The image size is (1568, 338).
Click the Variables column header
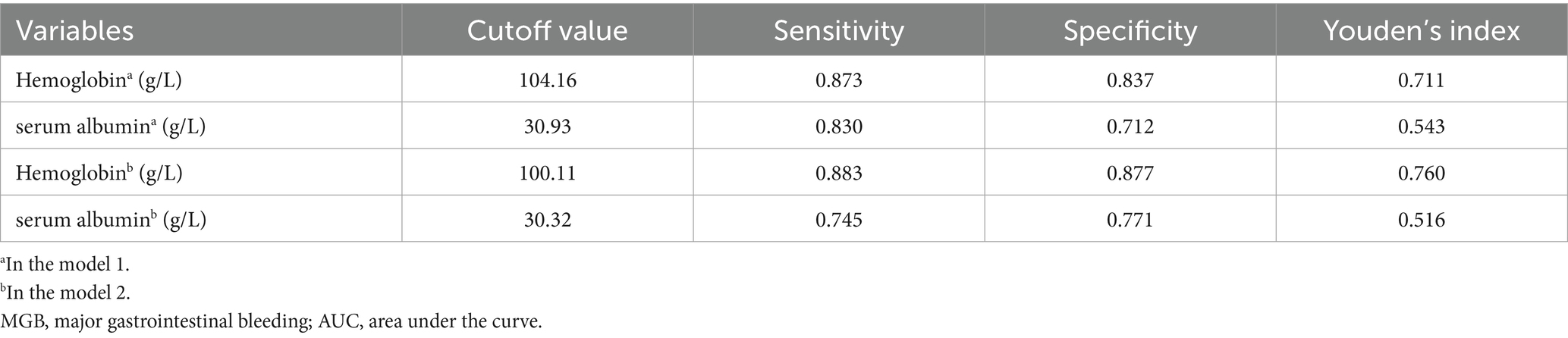pos(74,30)
